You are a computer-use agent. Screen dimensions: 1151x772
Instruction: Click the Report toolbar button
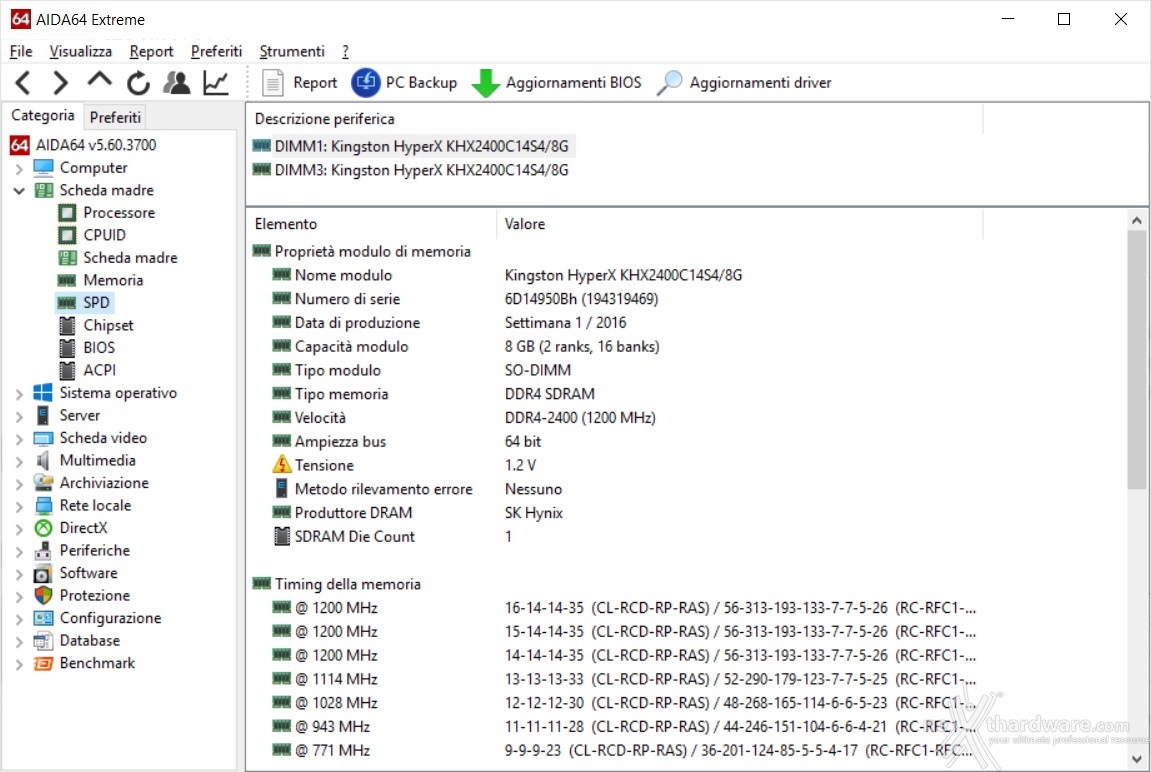point(299,83)
